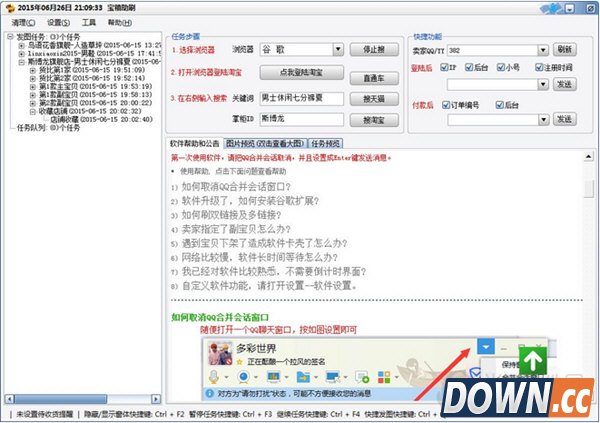600x423 pixels.
Task: Toggle the IP checkbox after 登陆后
Action: click(444, 67)
